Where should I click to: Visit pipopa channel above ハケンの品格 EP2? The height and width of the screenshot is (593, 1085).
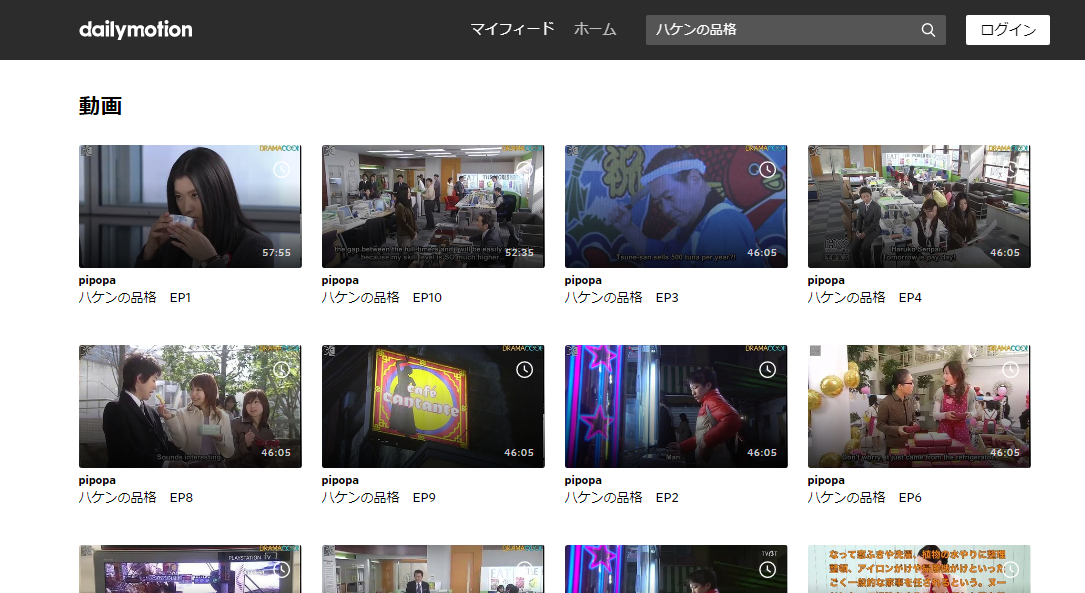click(583, 480)
